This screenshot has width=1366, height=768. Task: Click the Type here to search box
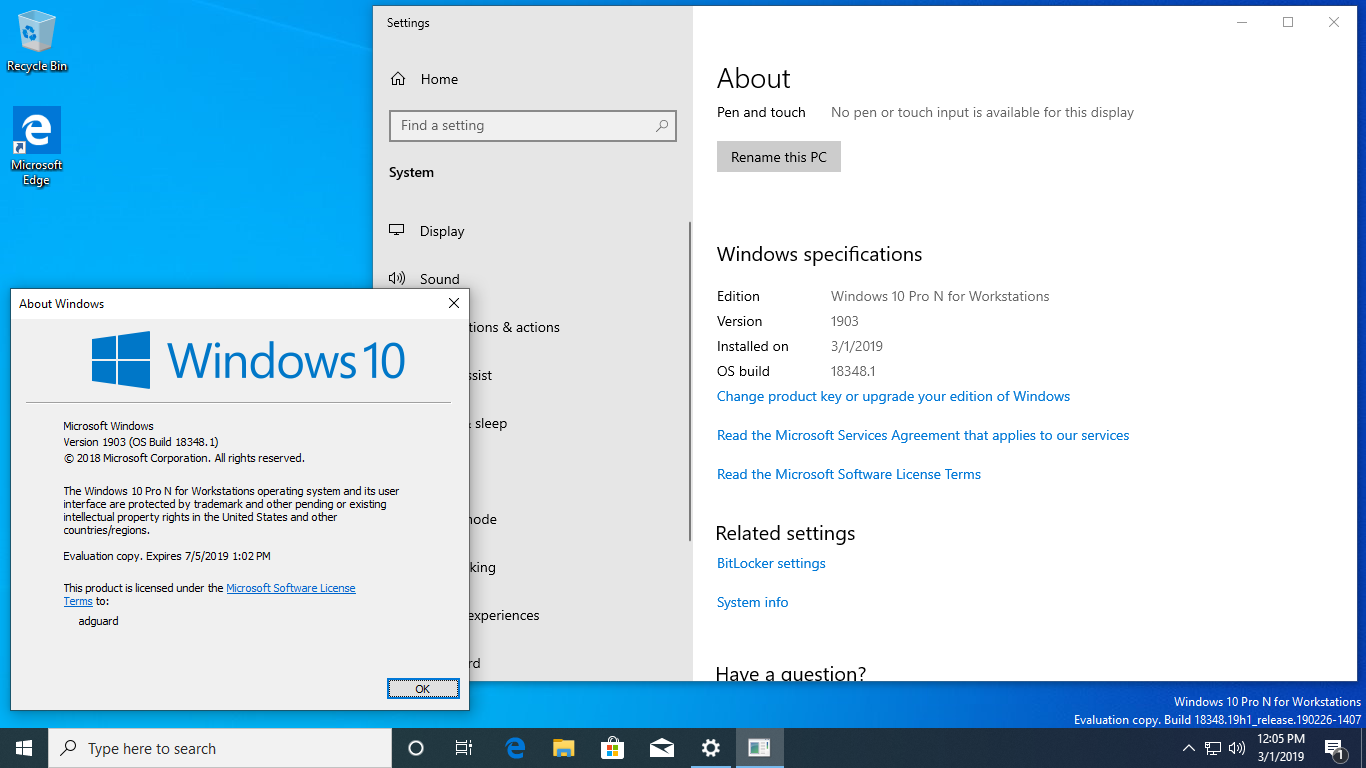220,748
